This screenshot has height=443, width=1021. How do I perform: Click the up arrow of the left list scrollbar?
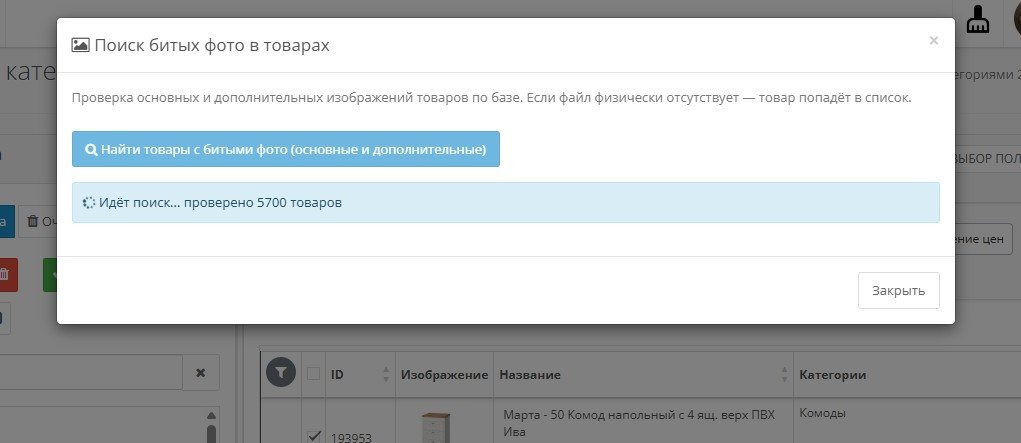[210, 415]
